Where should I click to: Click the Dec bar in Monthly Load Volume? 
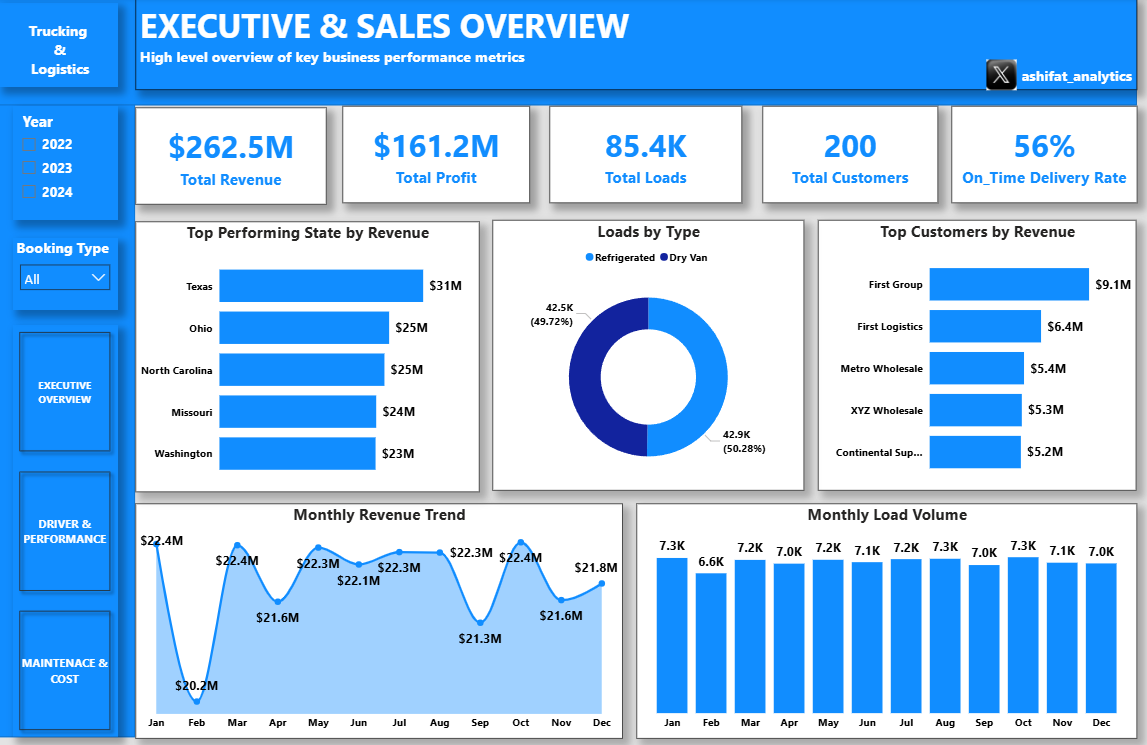point(1101,638)
